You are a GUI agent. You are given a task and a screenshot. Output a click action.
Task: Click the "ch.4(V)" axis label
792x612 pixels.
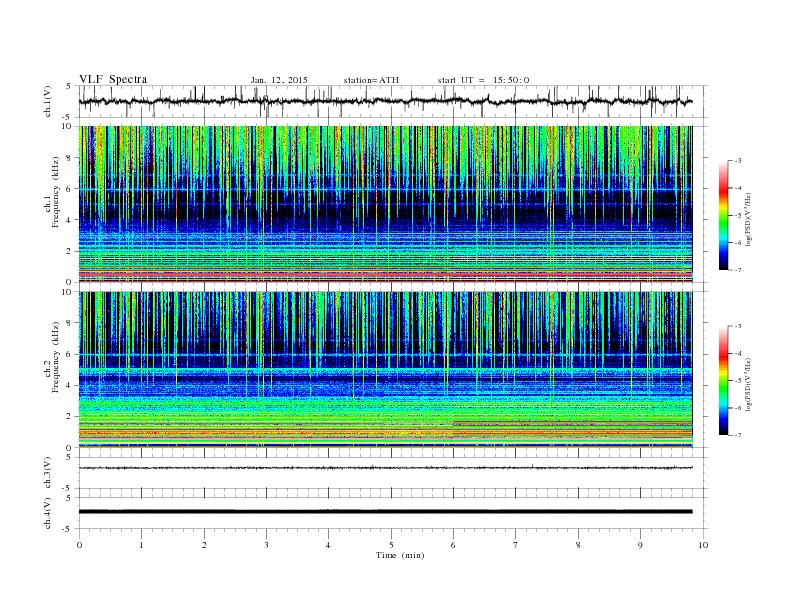pyautogui.click(x=48, y=513)
